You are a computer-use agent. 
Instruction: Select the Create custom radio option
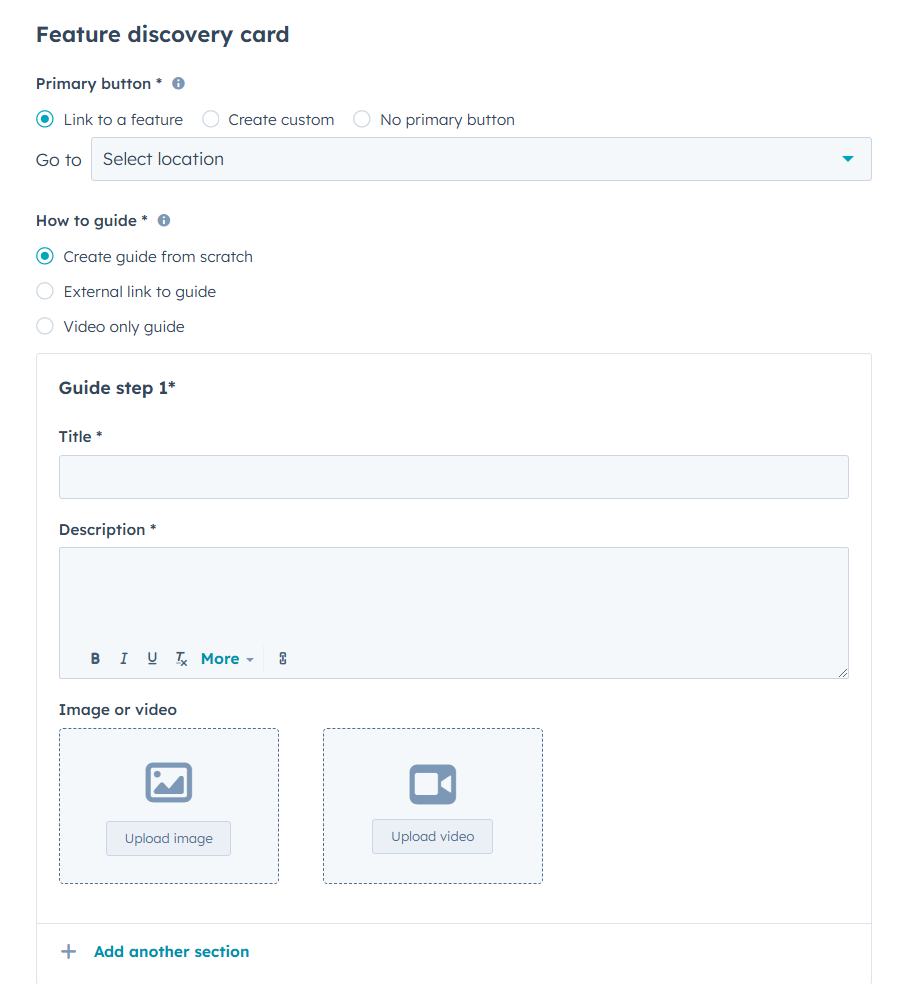pos(211,120)
